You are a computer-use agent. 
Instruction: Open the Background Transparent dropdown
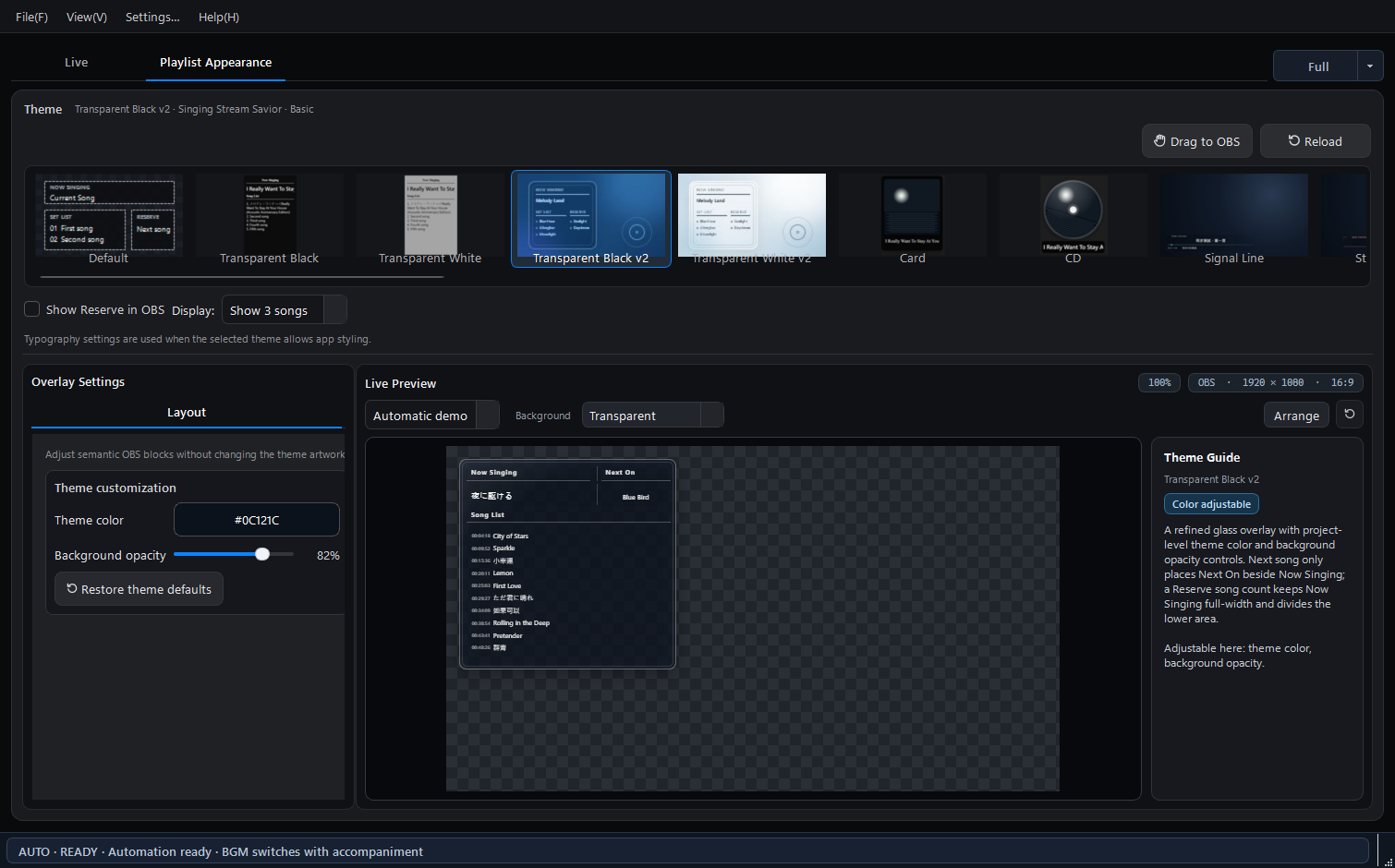pos(653,416)
